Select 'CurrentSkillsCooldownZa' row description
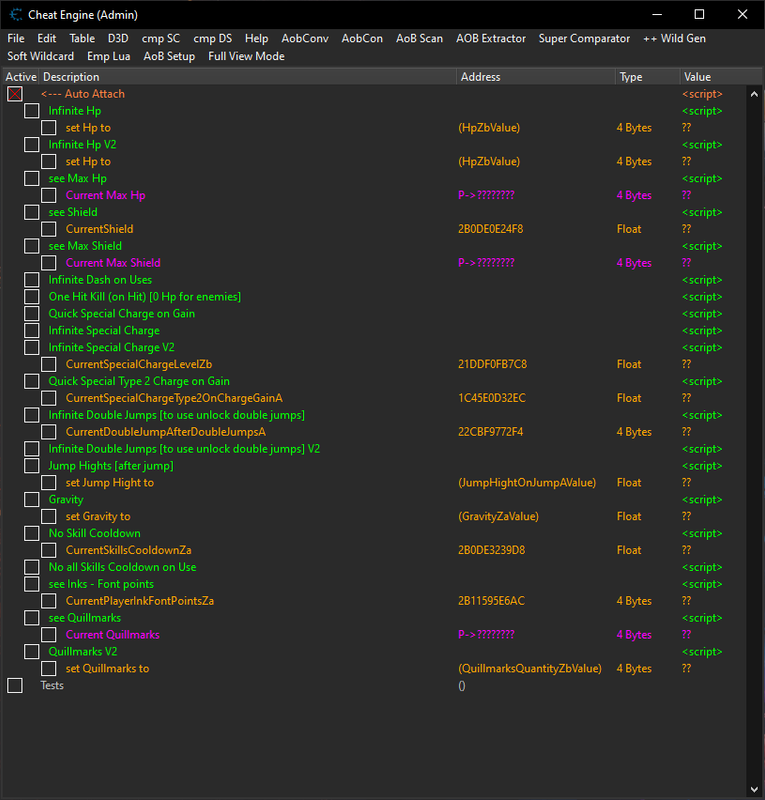Image resolution: width=765 pixels, height=800 pixels. click(x=129, y=550)
